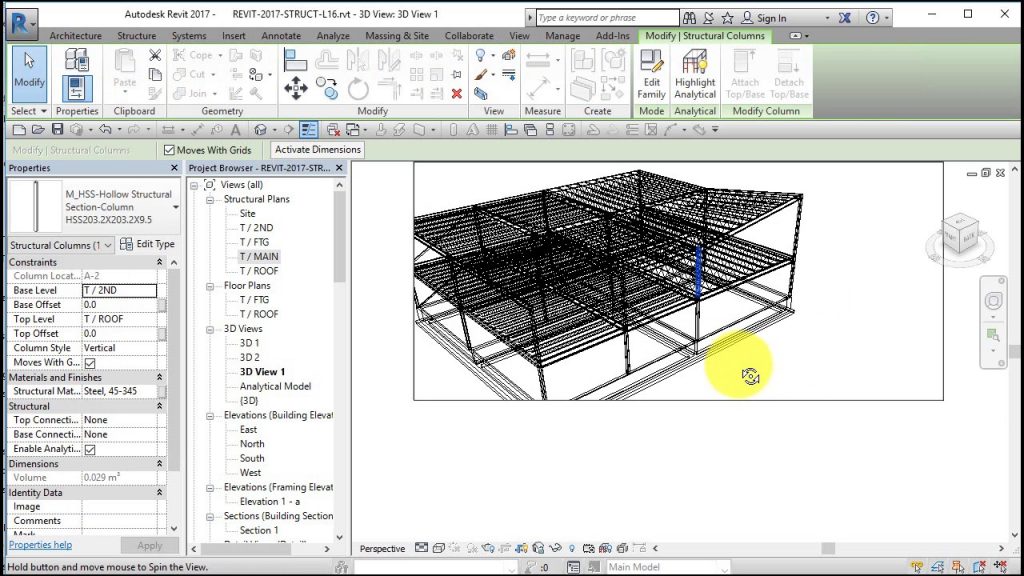Select the Analytical Model view in browser

275,387
